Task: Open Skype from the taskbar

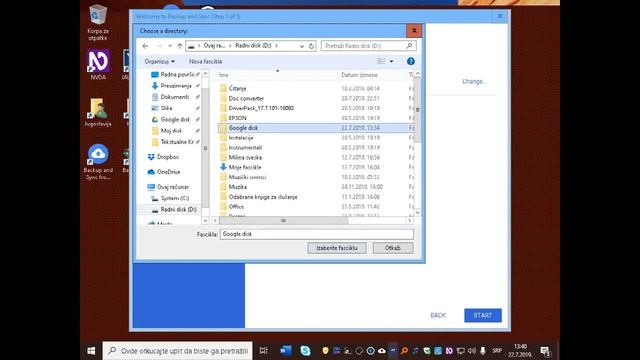Action: (x=305, y=351)
